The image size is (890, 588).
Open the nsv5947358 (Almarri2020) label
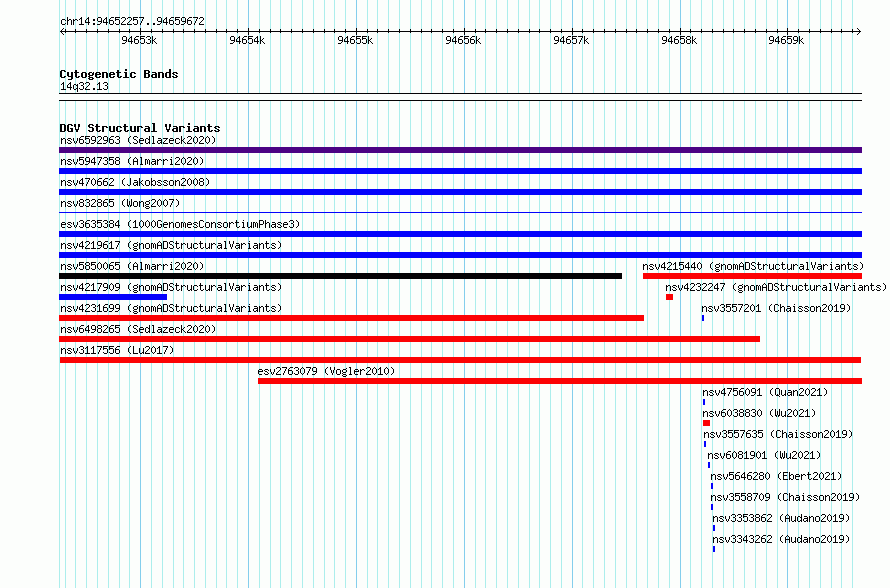pyautogui.click(x=132, y=161)
